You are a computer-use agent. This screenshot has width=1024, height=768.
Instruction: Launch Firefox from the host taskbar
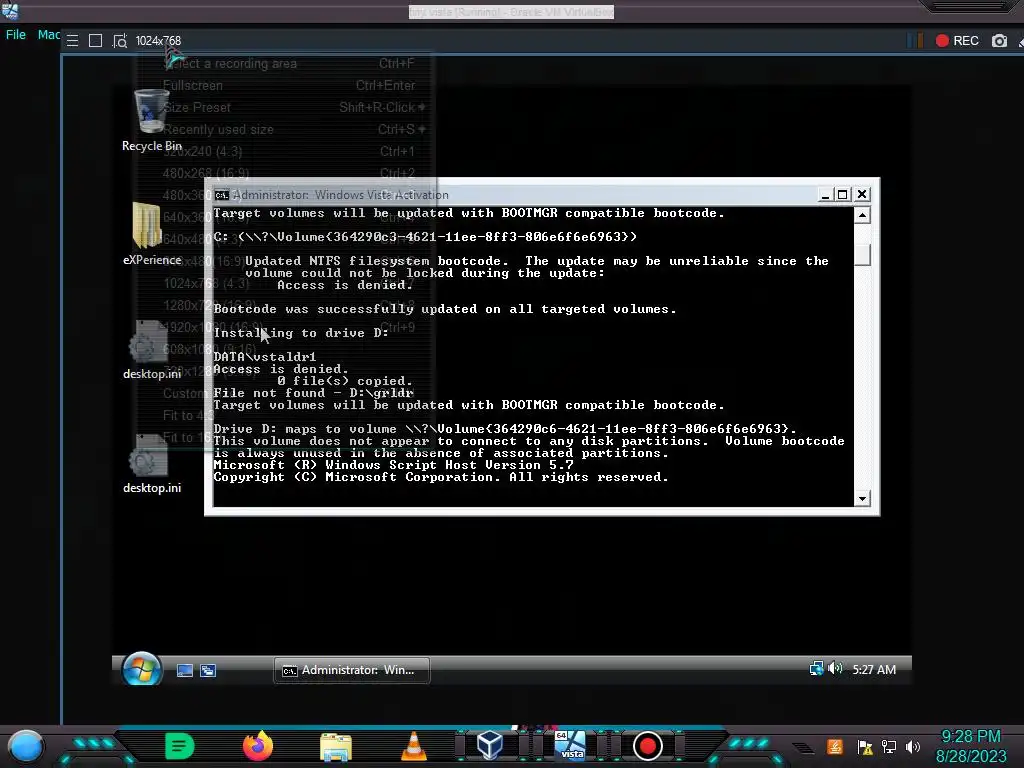click(257, 746)
